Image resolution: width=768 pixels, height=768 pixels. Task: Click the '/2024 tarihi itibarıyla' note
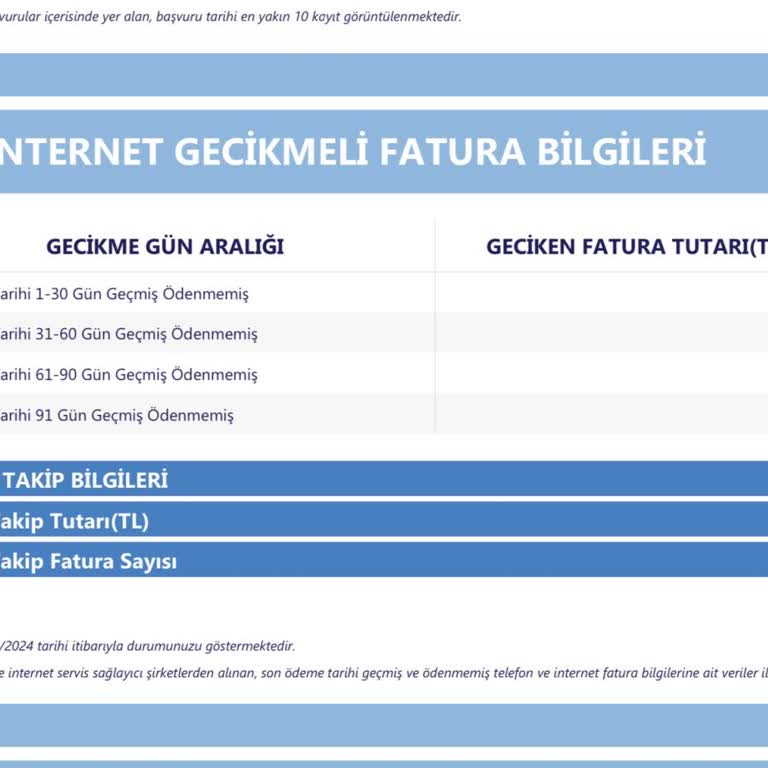[x=147, y=646]
